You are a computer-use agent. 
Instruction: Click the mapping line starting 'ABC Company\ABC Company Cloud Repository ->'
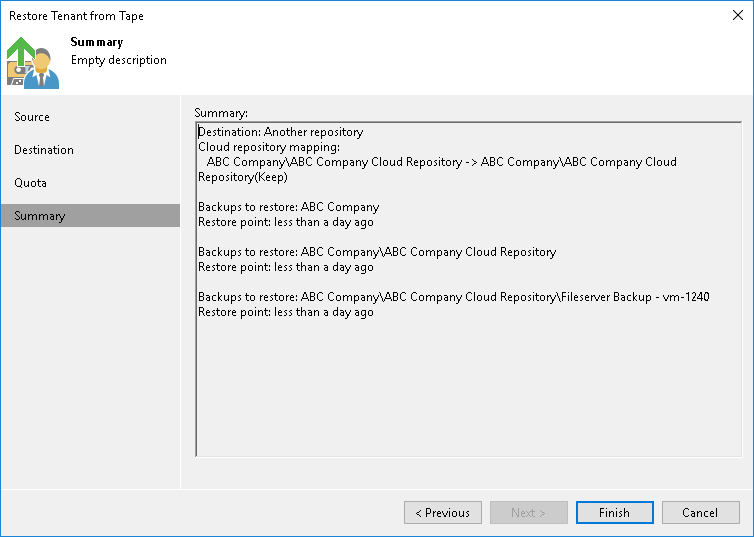tap(441, 162)
